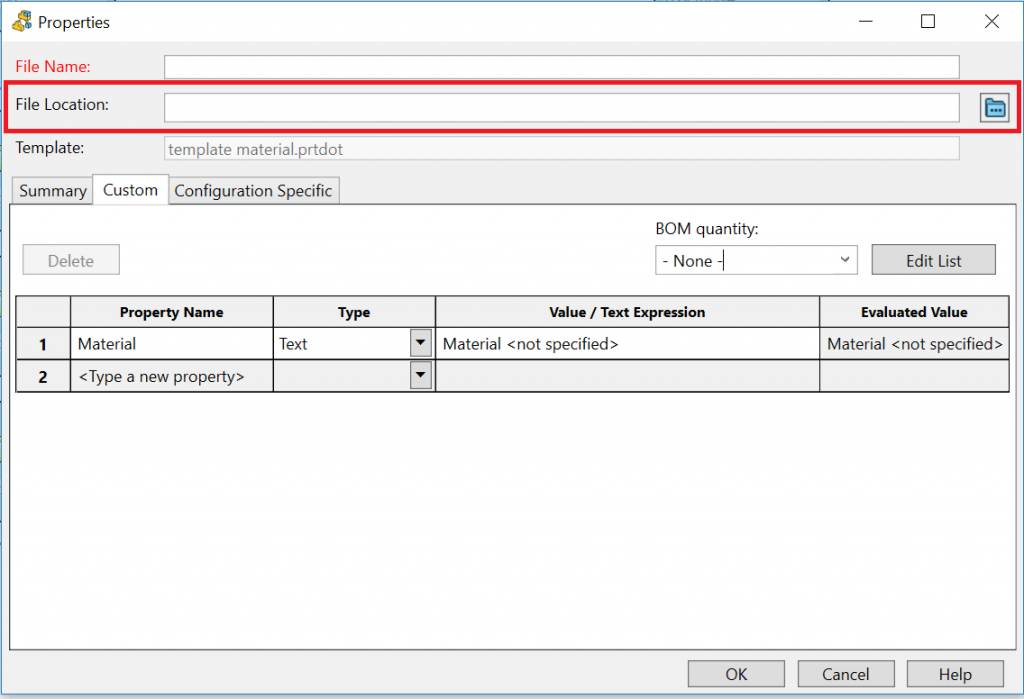Open Type dropdown arrow for Material row
Screen dimensions: 1024x699
click(421, 344)
